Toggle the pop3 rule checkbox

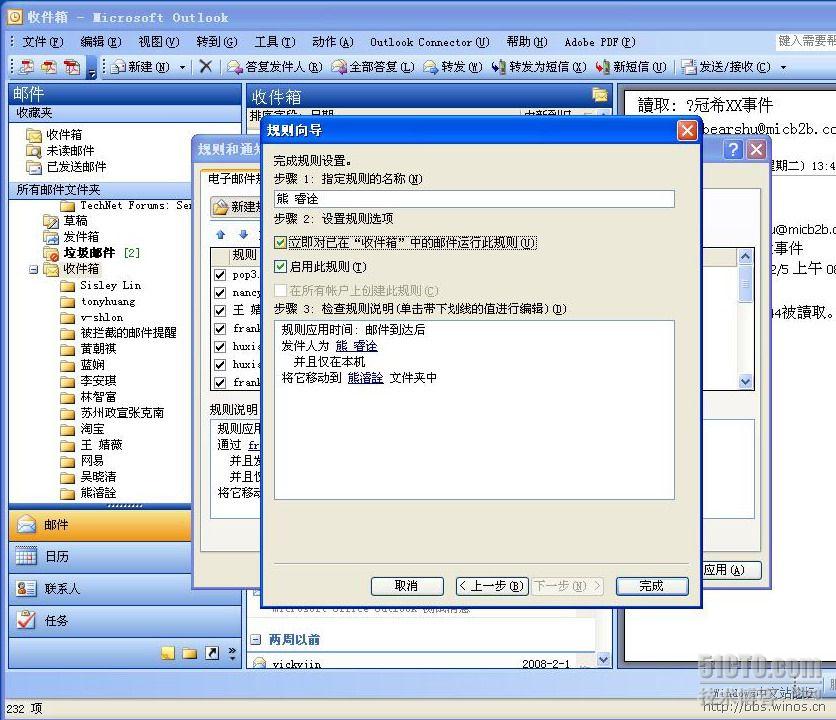(219, 275)
